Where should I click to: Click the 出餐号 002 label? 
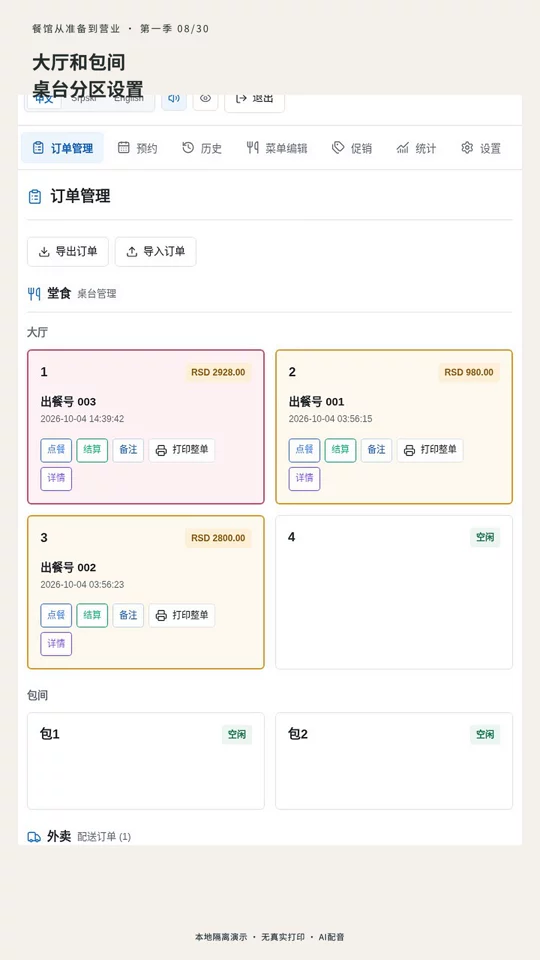coord(69,568)
